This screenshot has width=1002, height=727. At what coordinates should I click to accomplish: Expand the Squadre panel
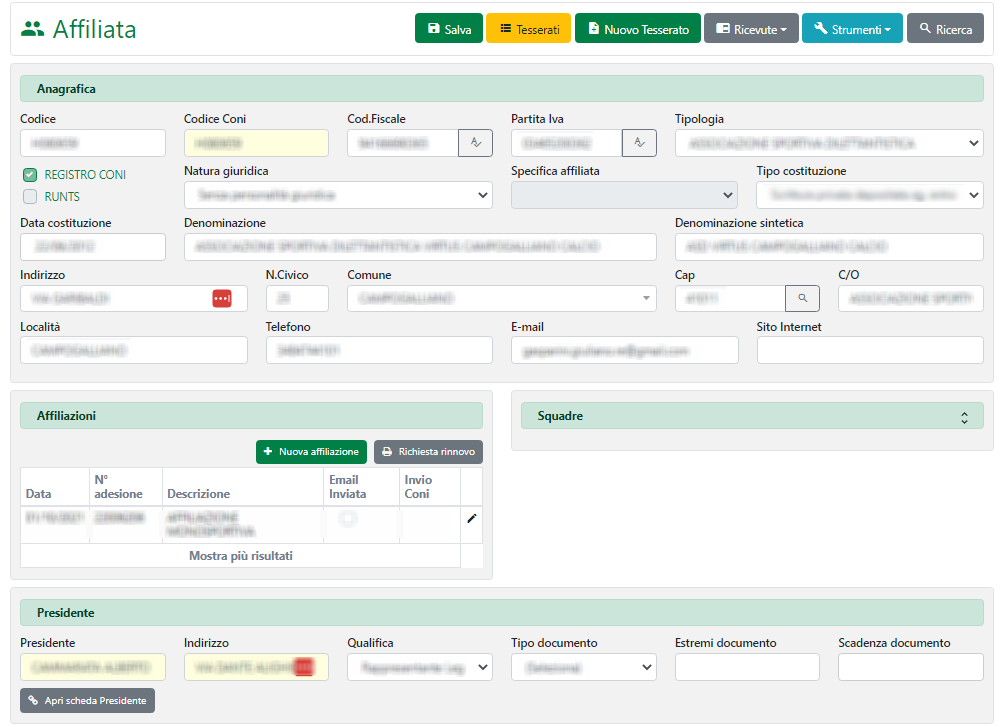(x=964, y=416)
